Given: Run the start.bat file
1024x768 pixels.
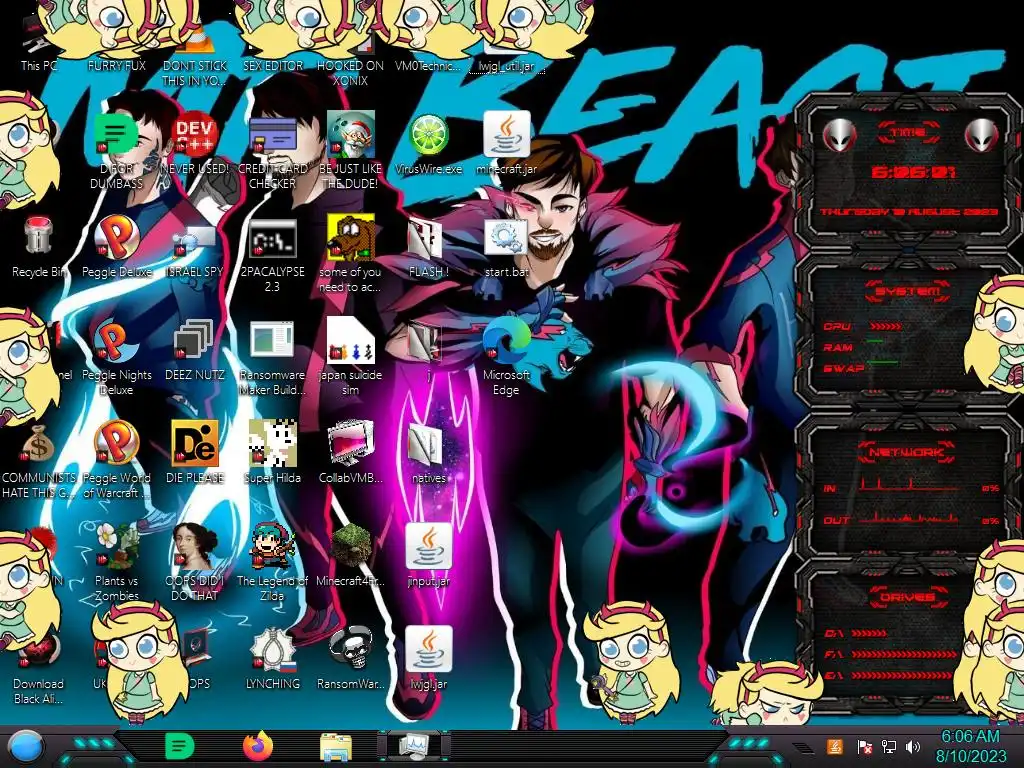Looking at the screenshot, I should (506, 237).
